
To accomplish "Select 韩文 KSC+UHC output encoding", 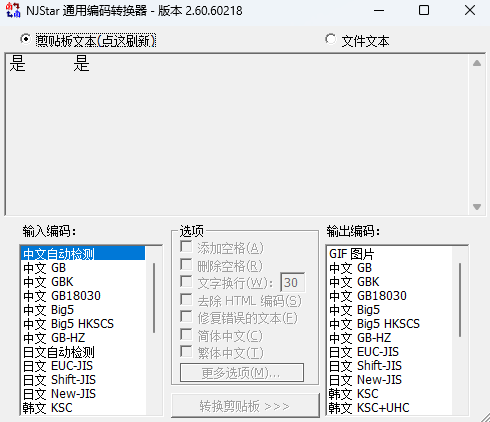I will [389, 408].
